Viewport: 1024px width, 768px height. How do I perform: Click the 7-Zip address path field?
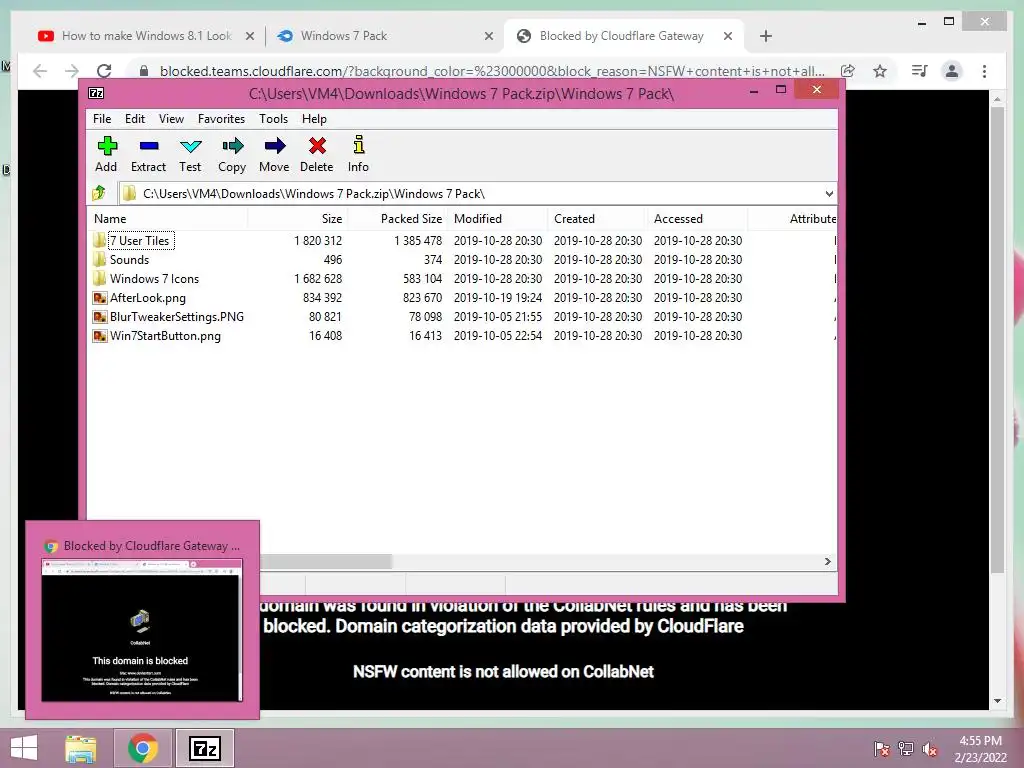tap(477, 193)
